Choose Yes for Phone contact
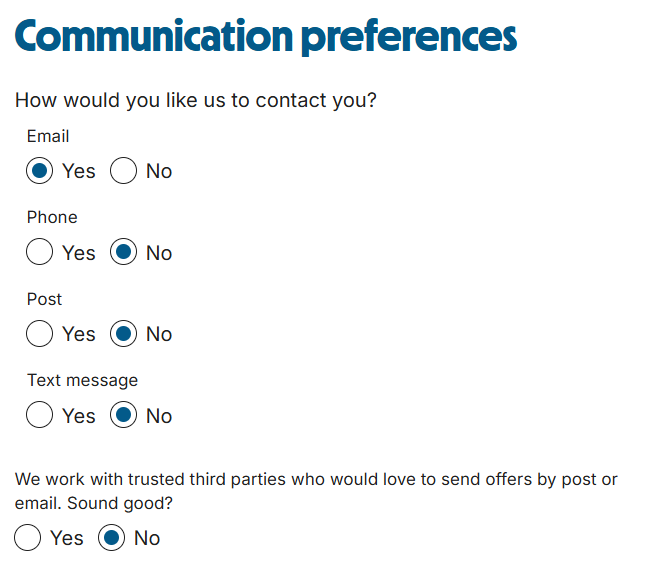Viewport: 654px width, 573px height. click(40, 253)
